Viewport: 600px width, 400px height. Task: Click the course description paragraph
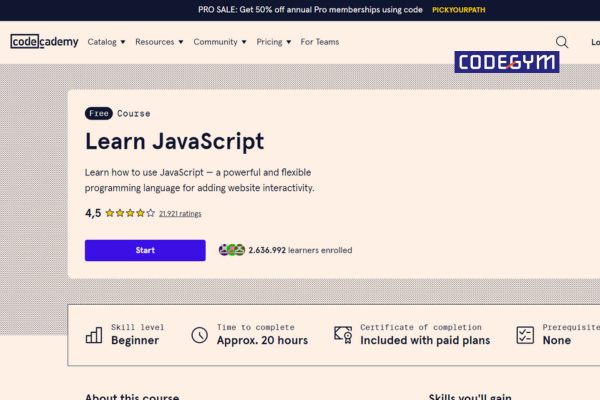pyautogui.click(x=199, y=180)
